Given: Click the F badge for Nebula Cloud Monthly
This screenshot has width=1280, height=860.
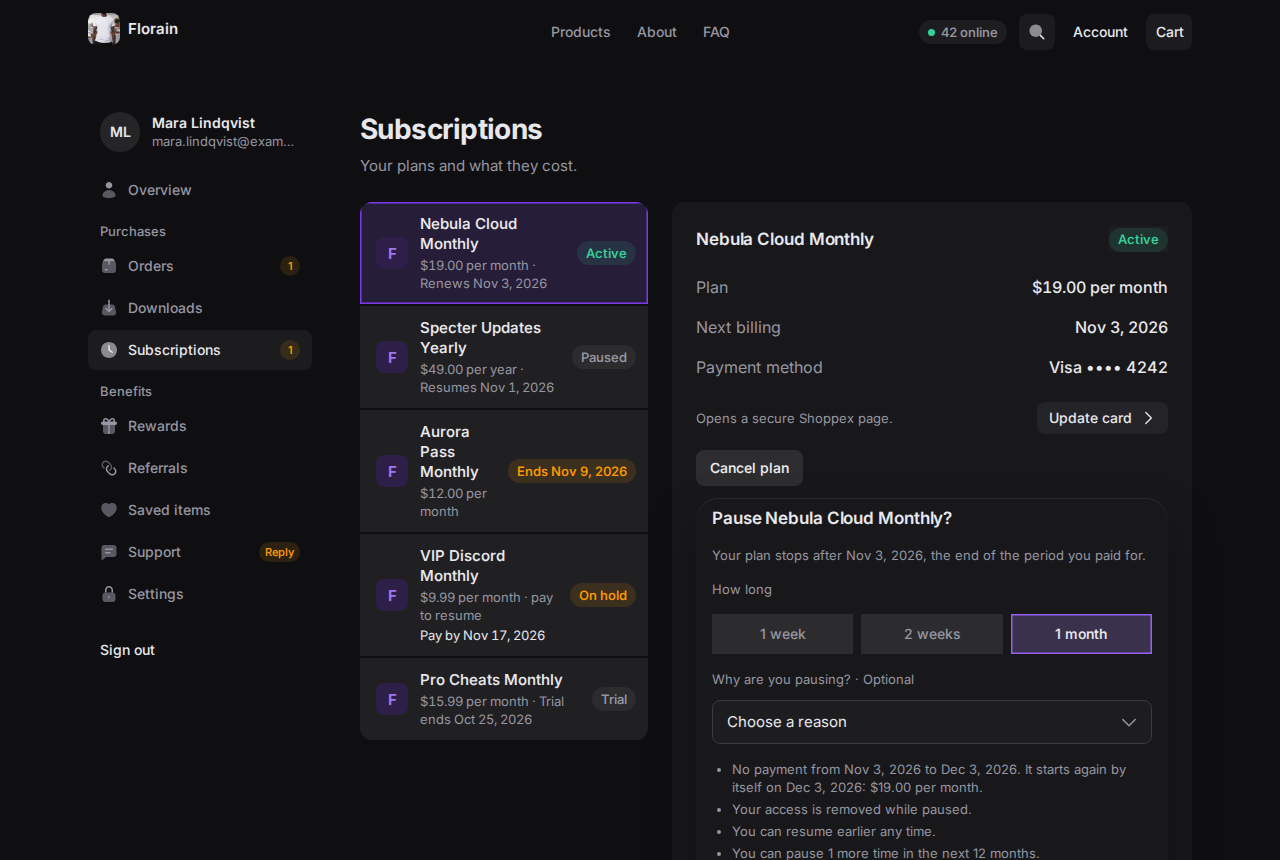Looking at the screenshot, I should 392,253.
